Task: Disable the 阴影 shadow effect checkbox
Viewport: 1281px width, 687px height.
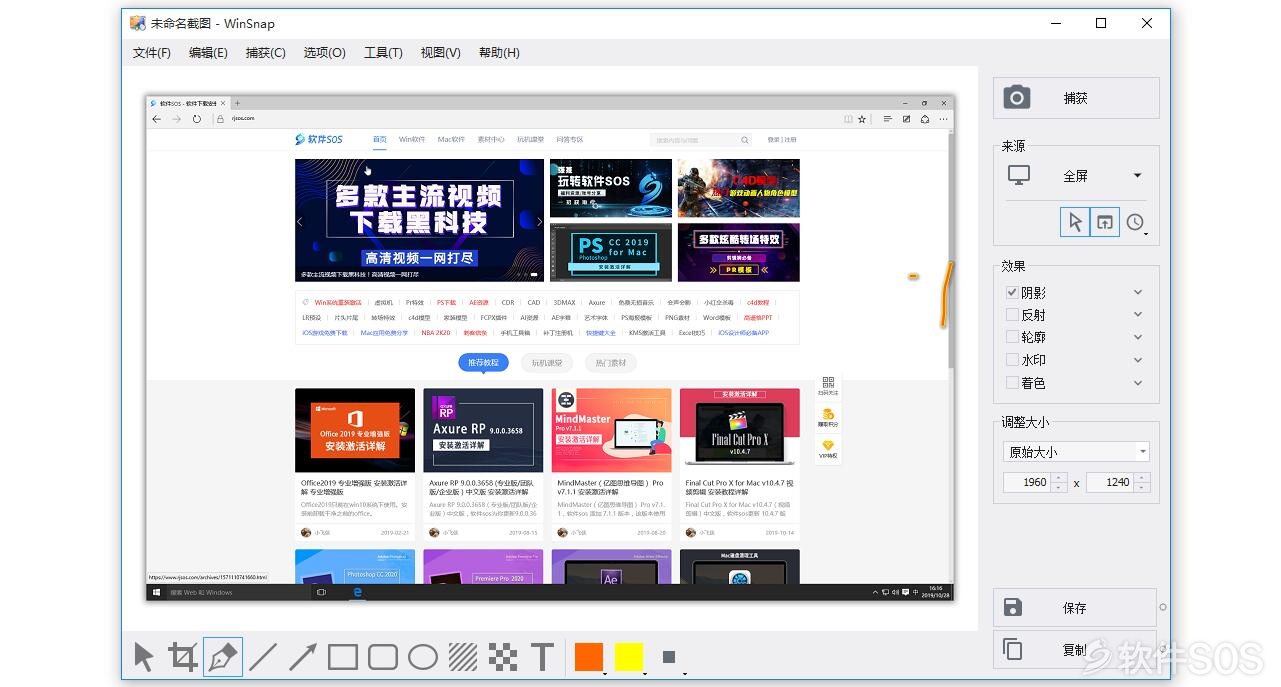Action: (x=1012, y=293)
